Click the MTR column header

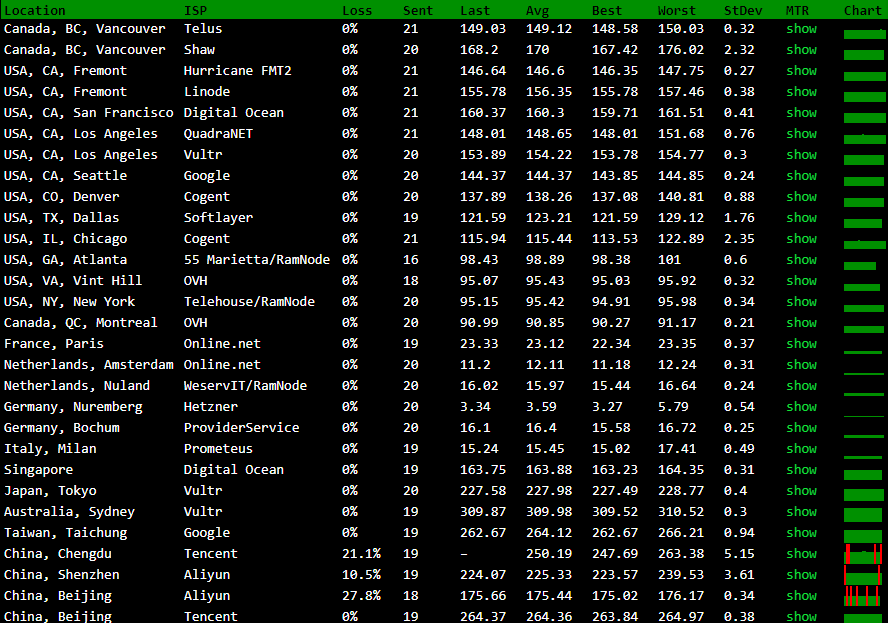(x=797, y=10)
